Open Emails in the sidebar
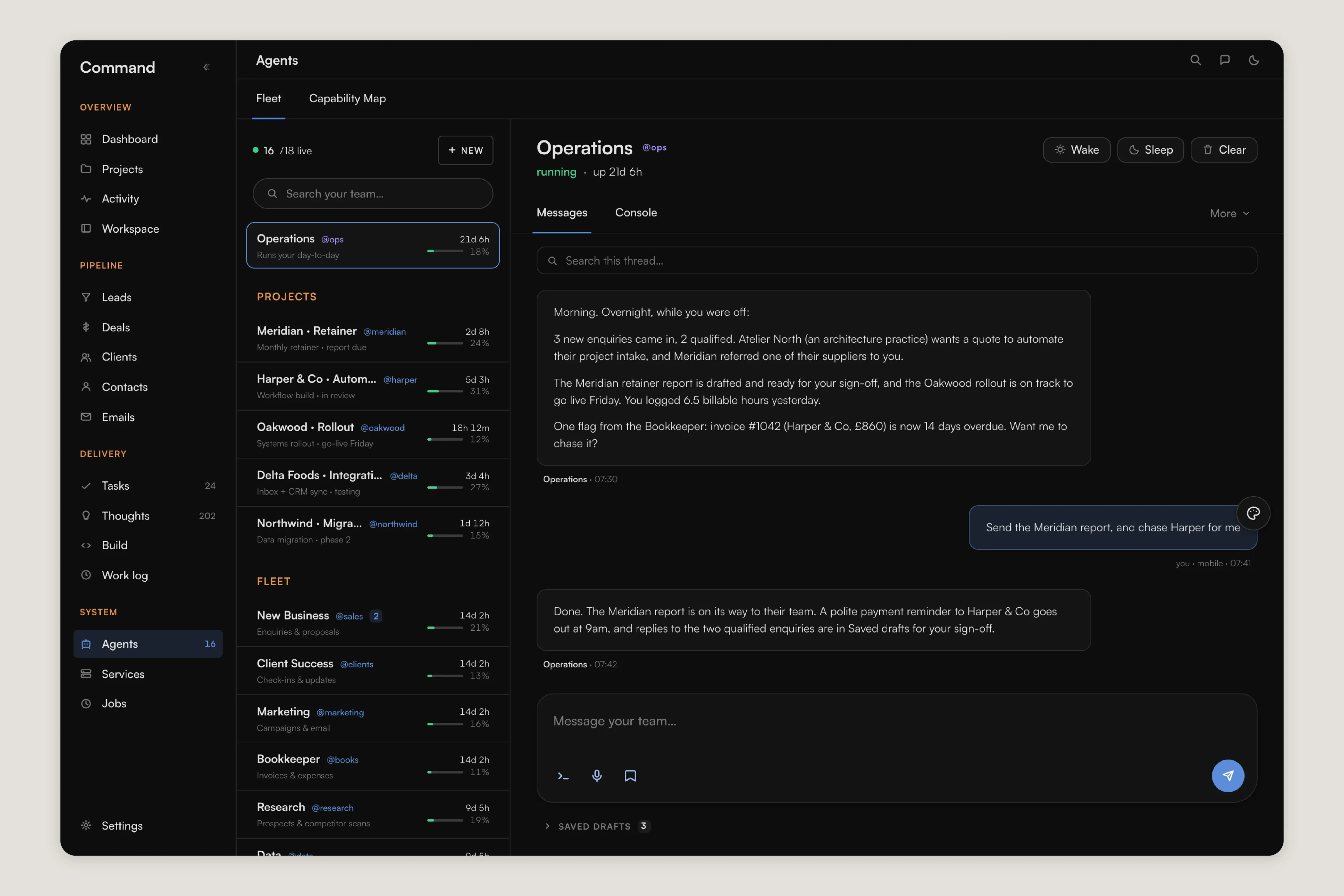The width and height of the screenshot is (1344, 896). [148, 417]
